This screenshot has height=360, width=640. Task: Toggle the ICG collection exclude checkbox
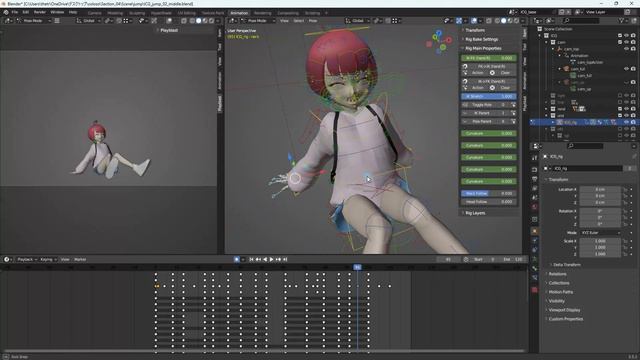pos(620,36)
